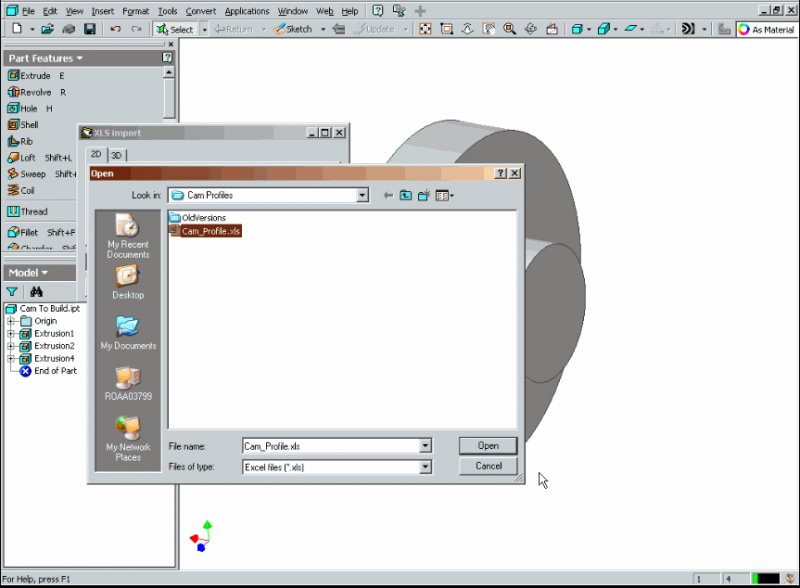Open My Recent Documents location
The image size is (800, 588).
[128, 236]
